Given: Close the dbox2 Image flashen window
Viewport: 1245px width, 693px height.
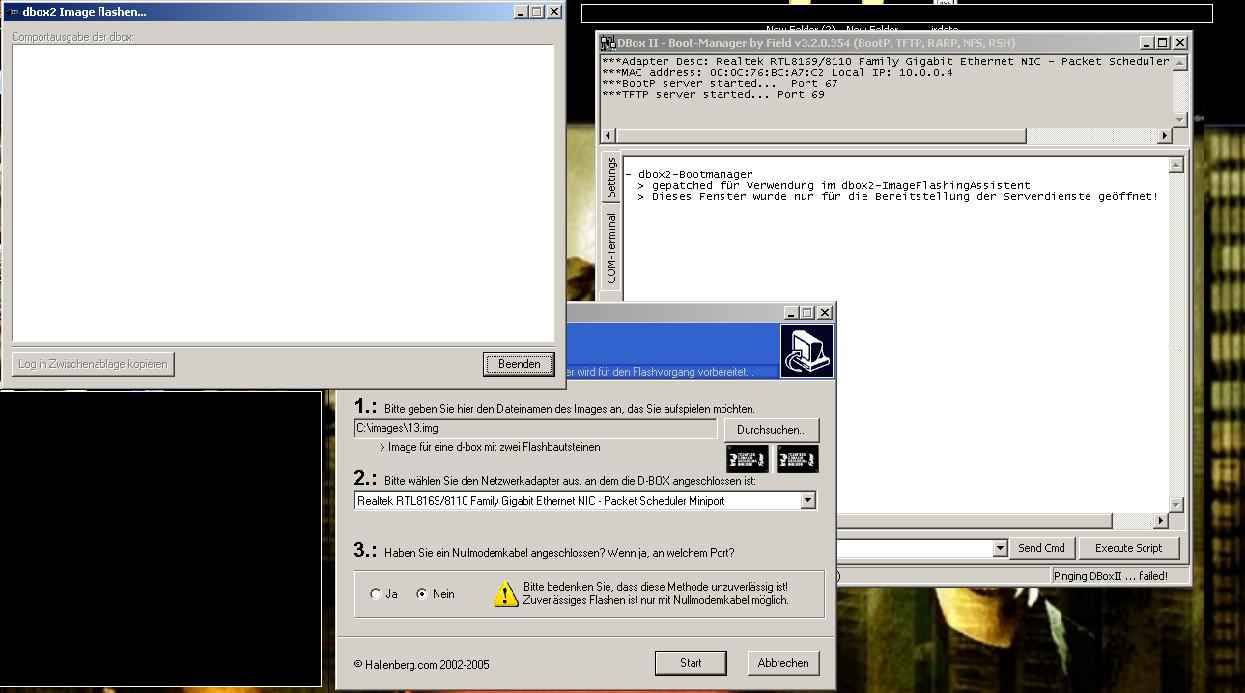Looking at the screenshot, I should 555,12.
